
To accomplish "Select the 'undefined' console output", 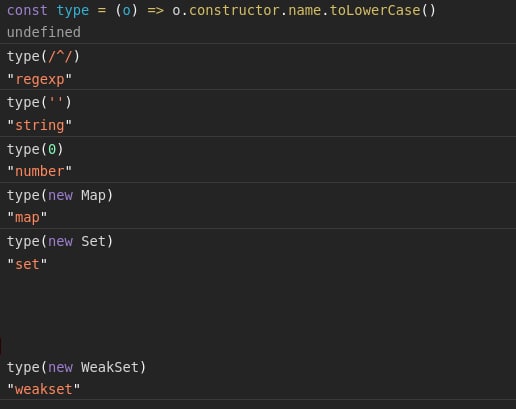I will [44, 32].
